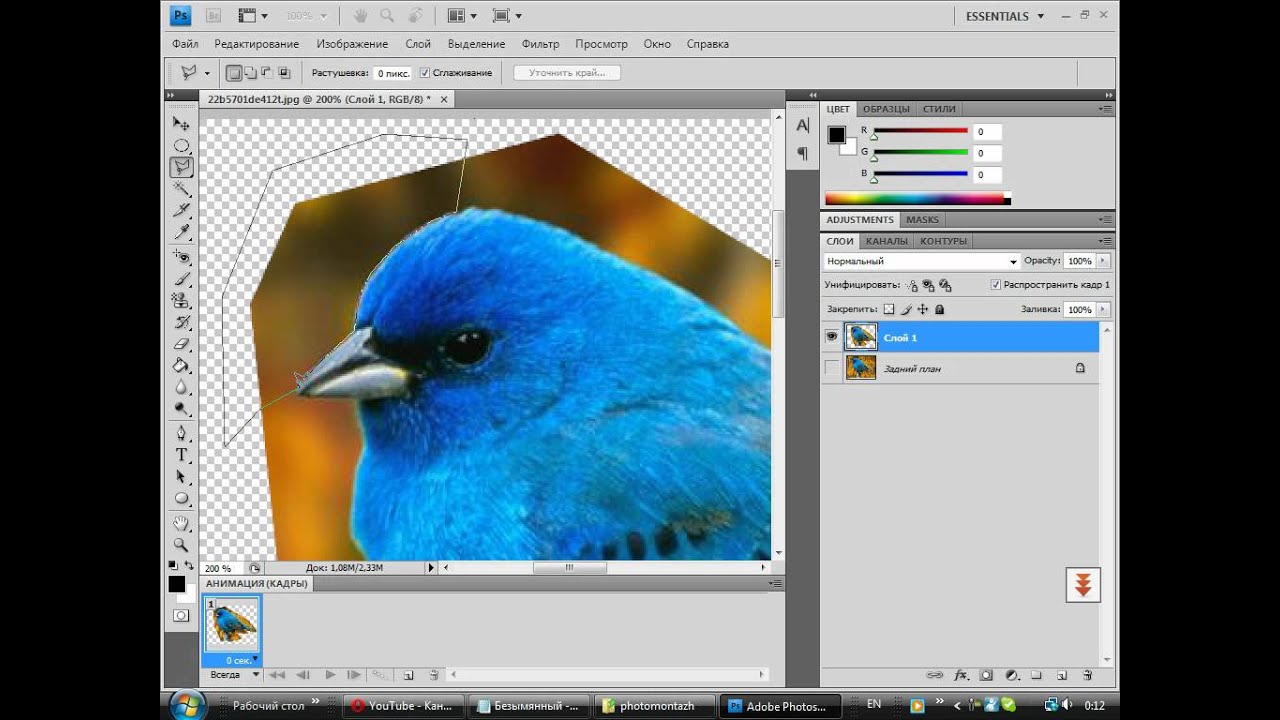Image resolution: width=1280 pixels, height=720 pixels.
Task: Open the ESSENTIALS workspace dropdown
Action: coord(1004,16)
